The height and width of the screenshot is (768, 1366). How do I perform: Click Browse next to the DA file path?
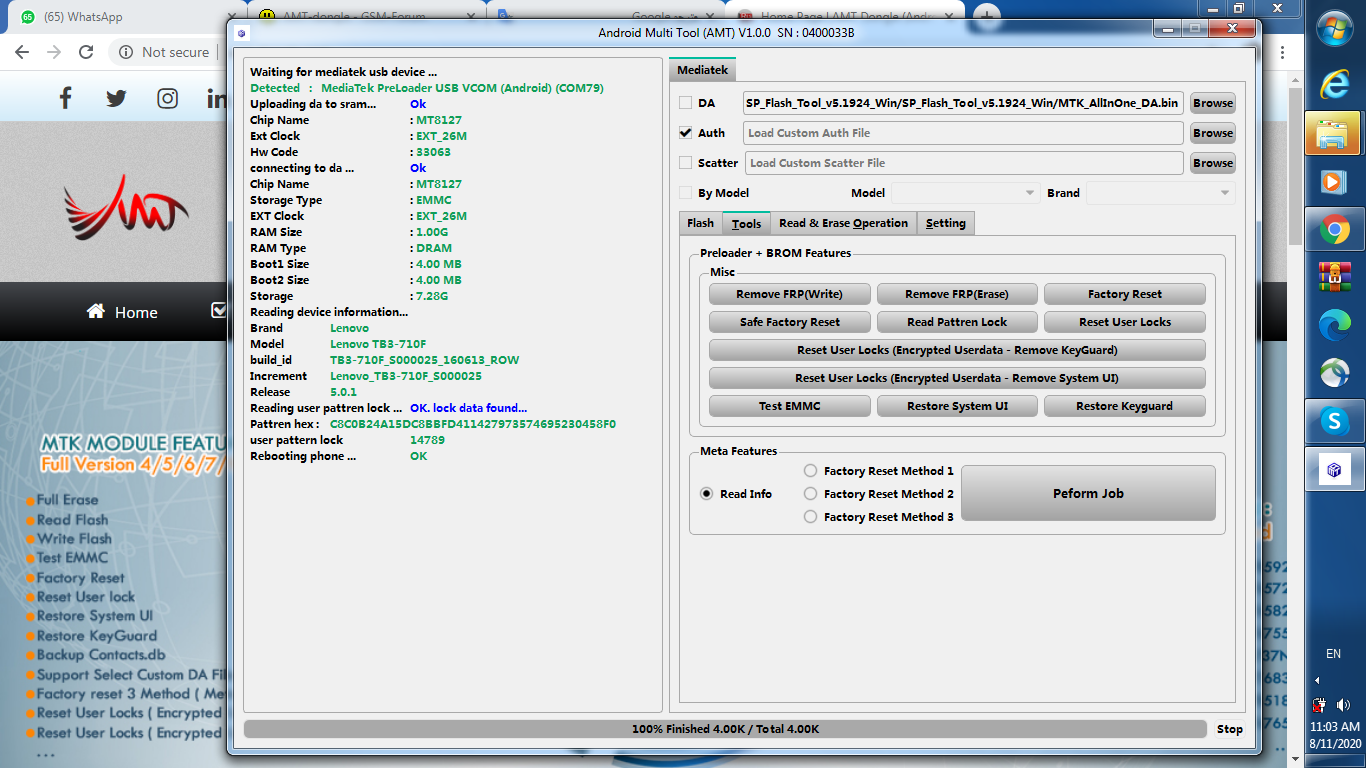pos(1213,103)
